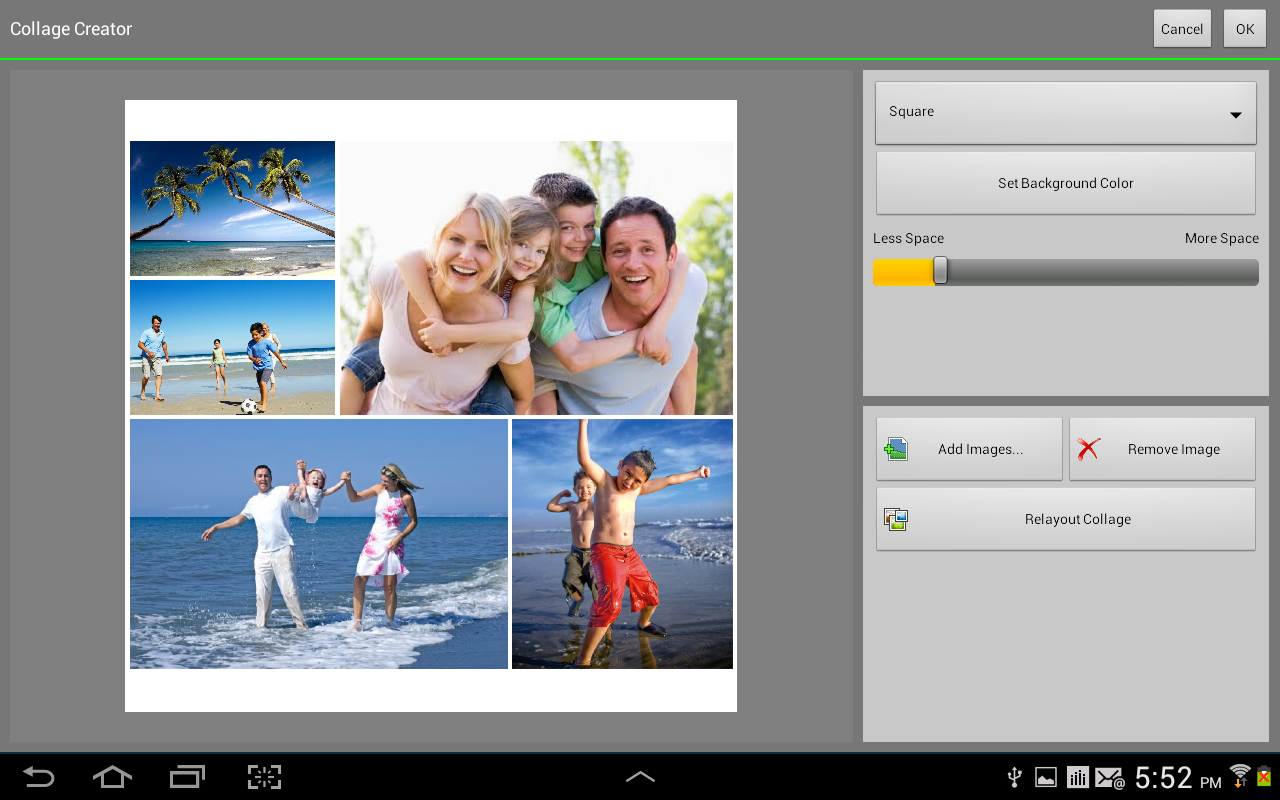Viewport: 1280px width, 800px height.
Task: Select the family piggyback portrait photo
Action: pyautogui.click(x=536, y=278)
